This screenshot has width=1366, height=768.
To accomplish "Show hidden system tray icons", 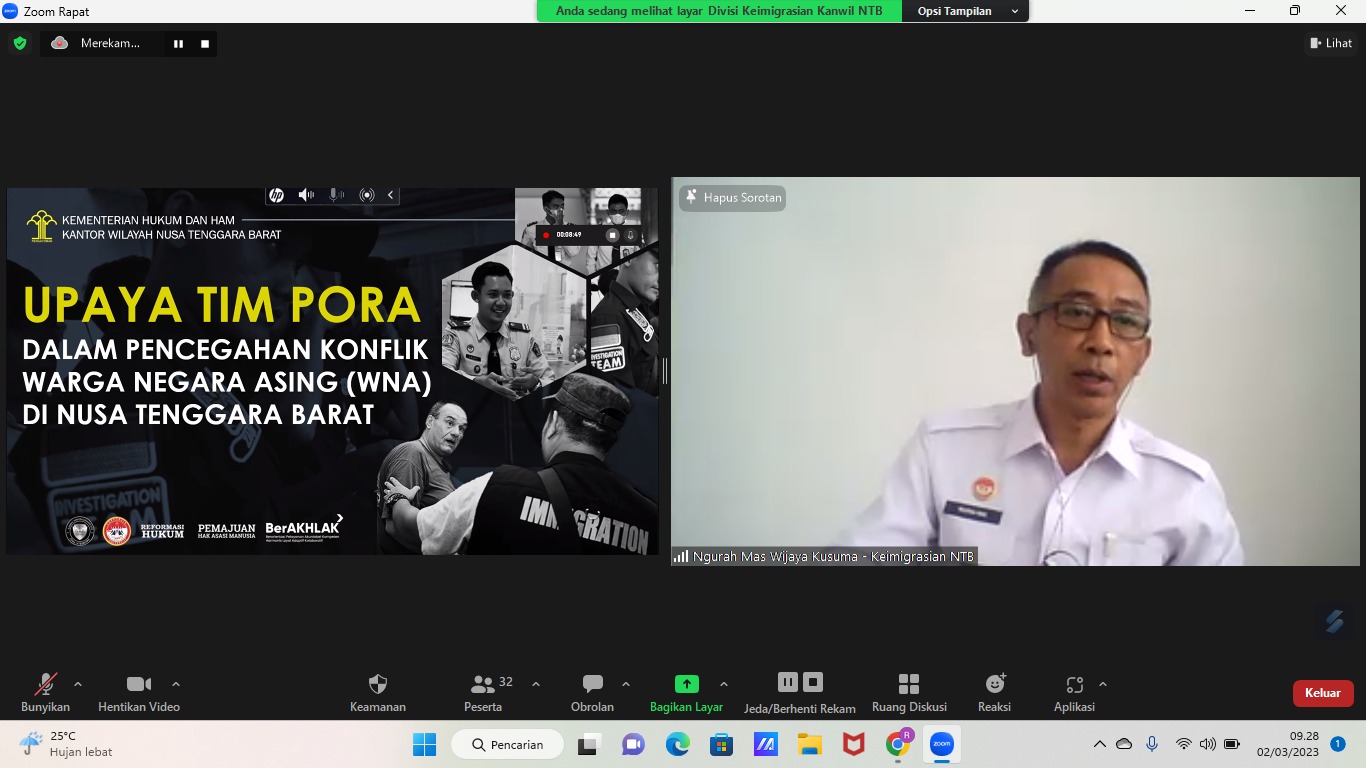I will 1099,744.
